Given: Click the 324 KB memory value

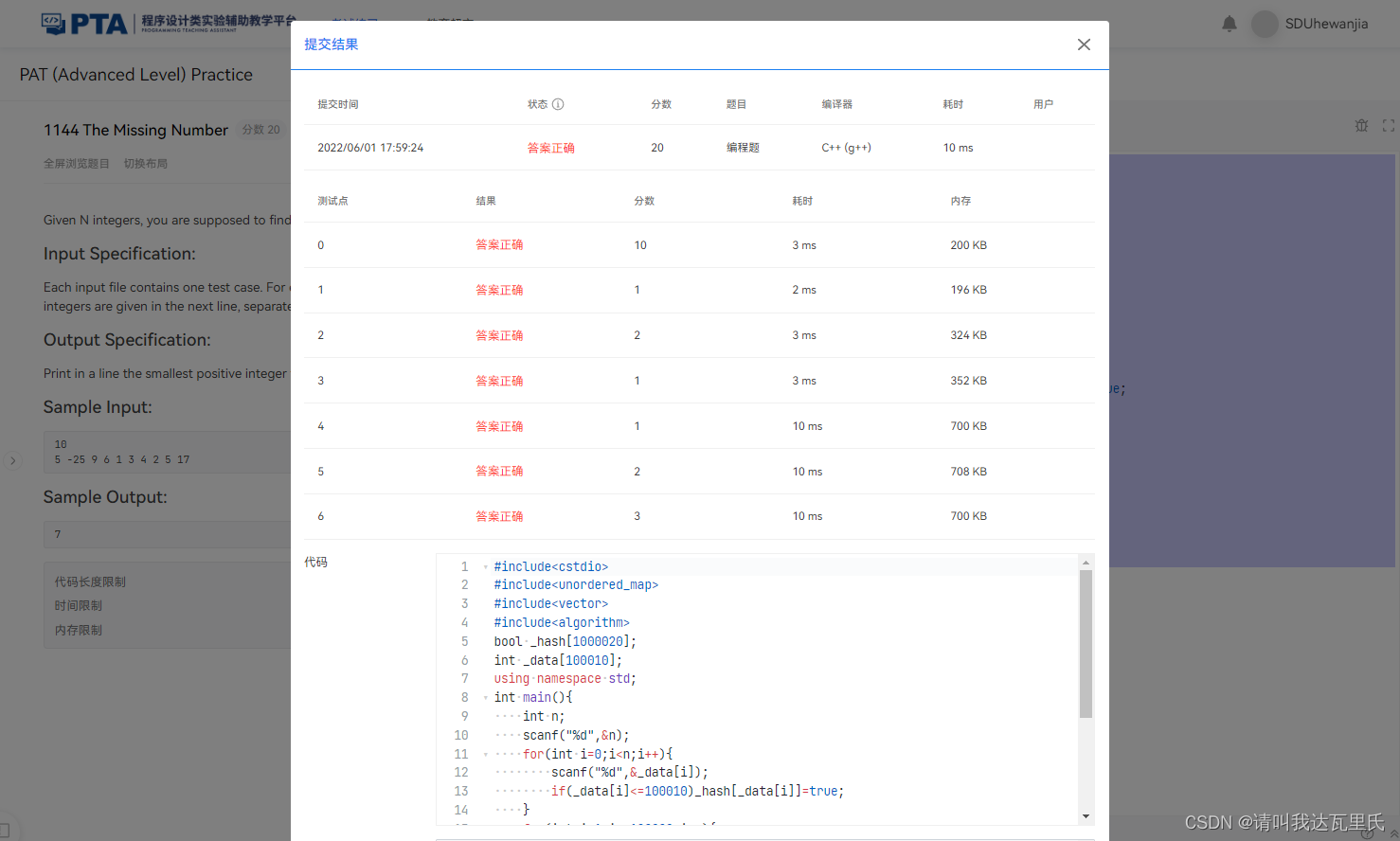Looking at the screenshot, I should click(968, 335).
